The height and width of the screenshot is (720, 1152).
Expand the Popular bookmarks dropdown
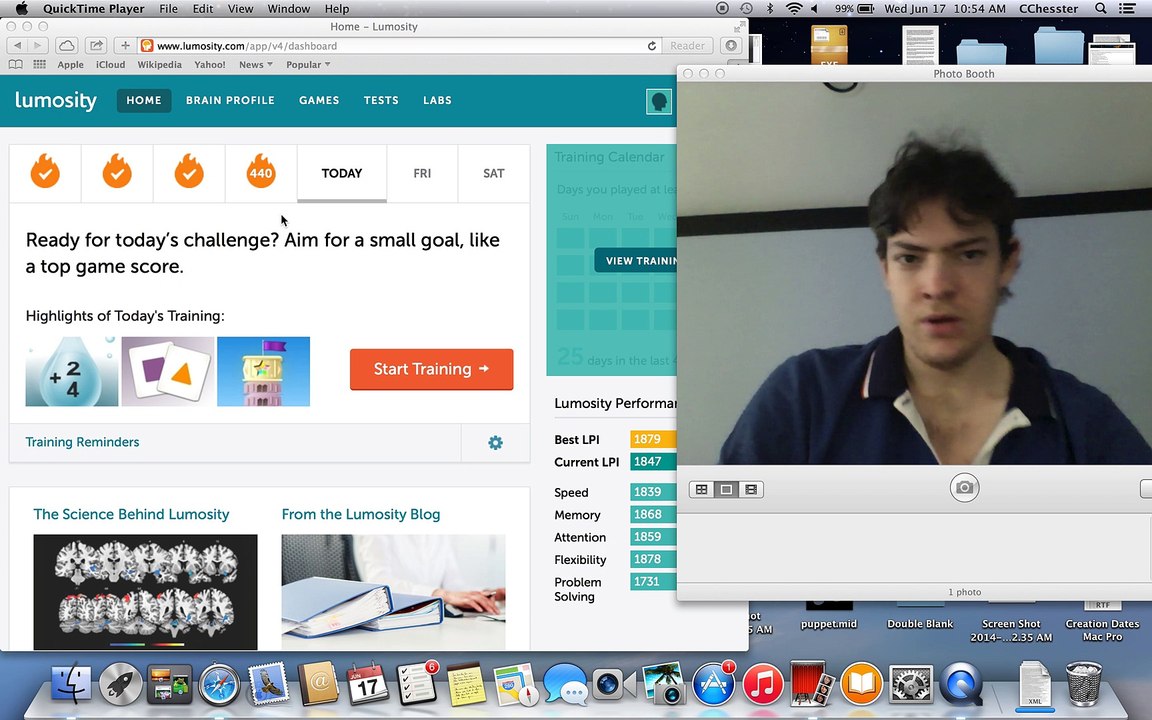coord(308,65)
